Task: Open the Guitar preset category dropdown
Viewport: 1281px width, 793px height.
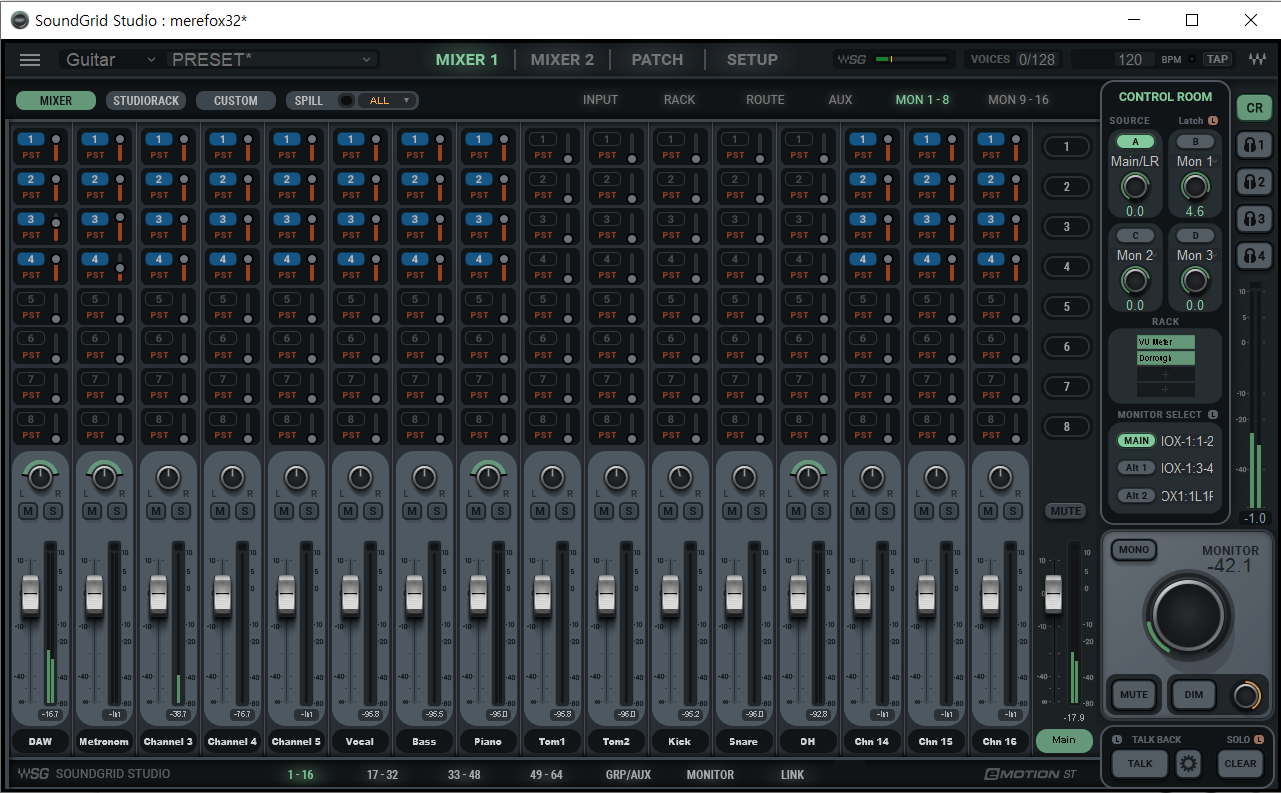Action: click(108, 60)
